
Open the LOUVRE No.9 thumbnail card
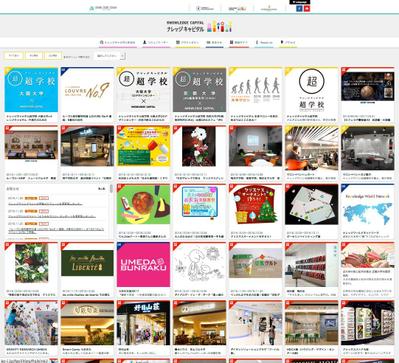87,90
